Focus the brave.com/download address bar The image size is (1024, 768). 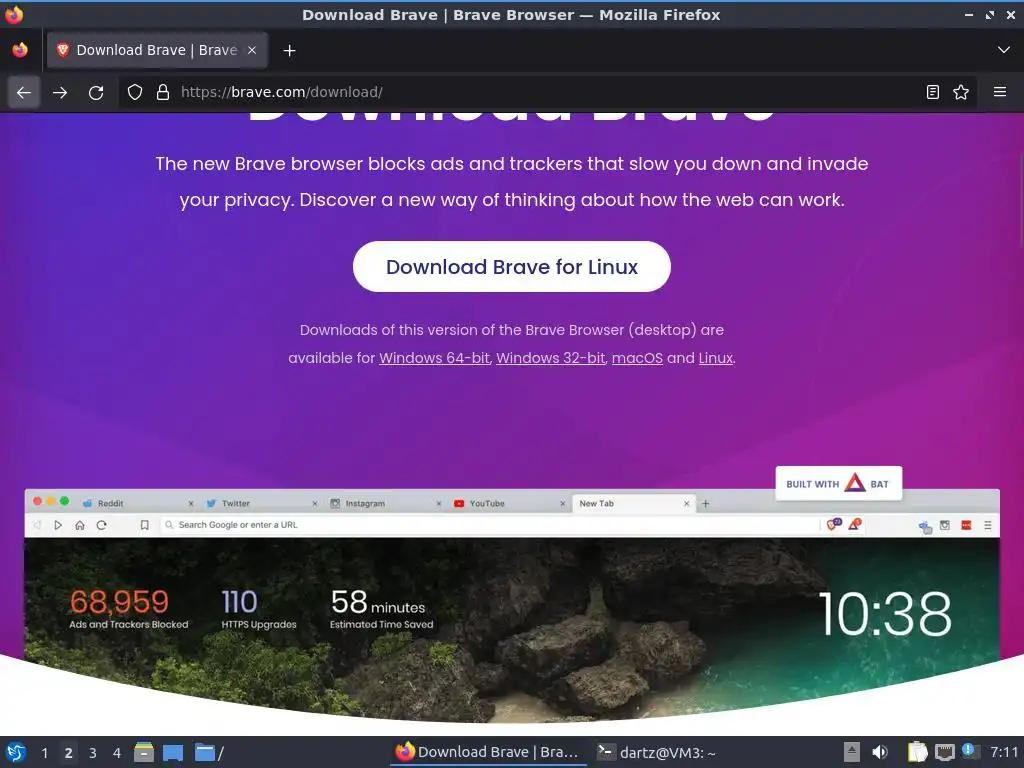point(549,92)
